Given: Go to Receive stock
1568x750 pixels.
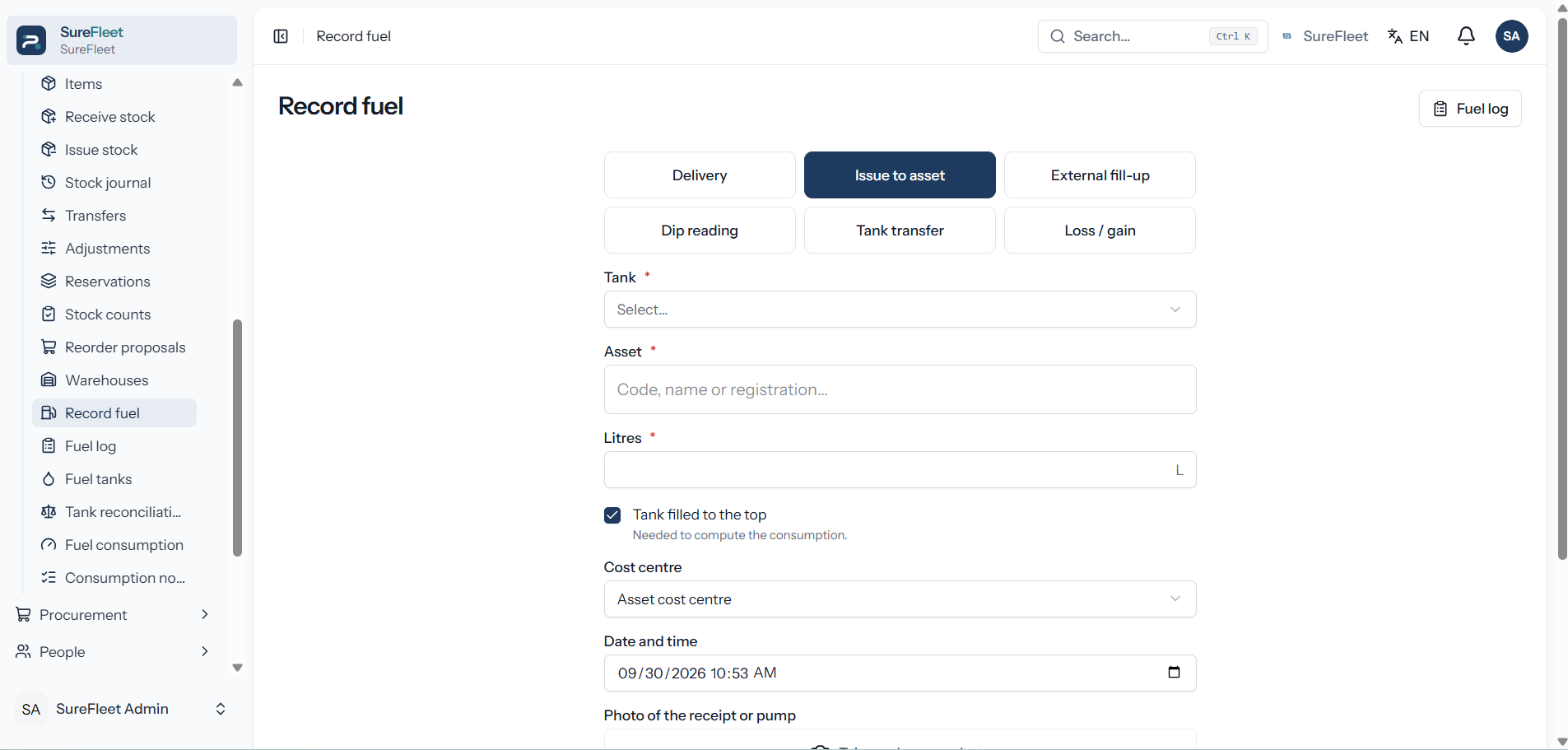Looking at the screenshot, I should click(114, 117).
